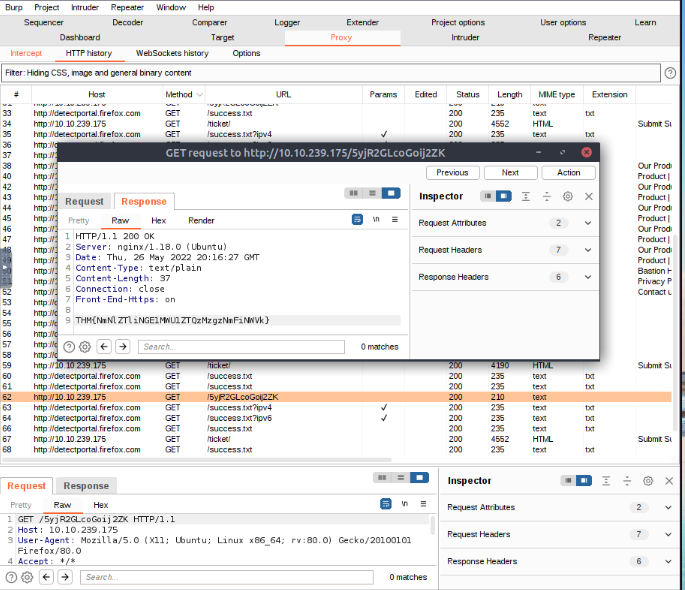The image size is (685, 590).
Task: Expand Request Attributes in popup Inspector
Action: click(588, 223)
